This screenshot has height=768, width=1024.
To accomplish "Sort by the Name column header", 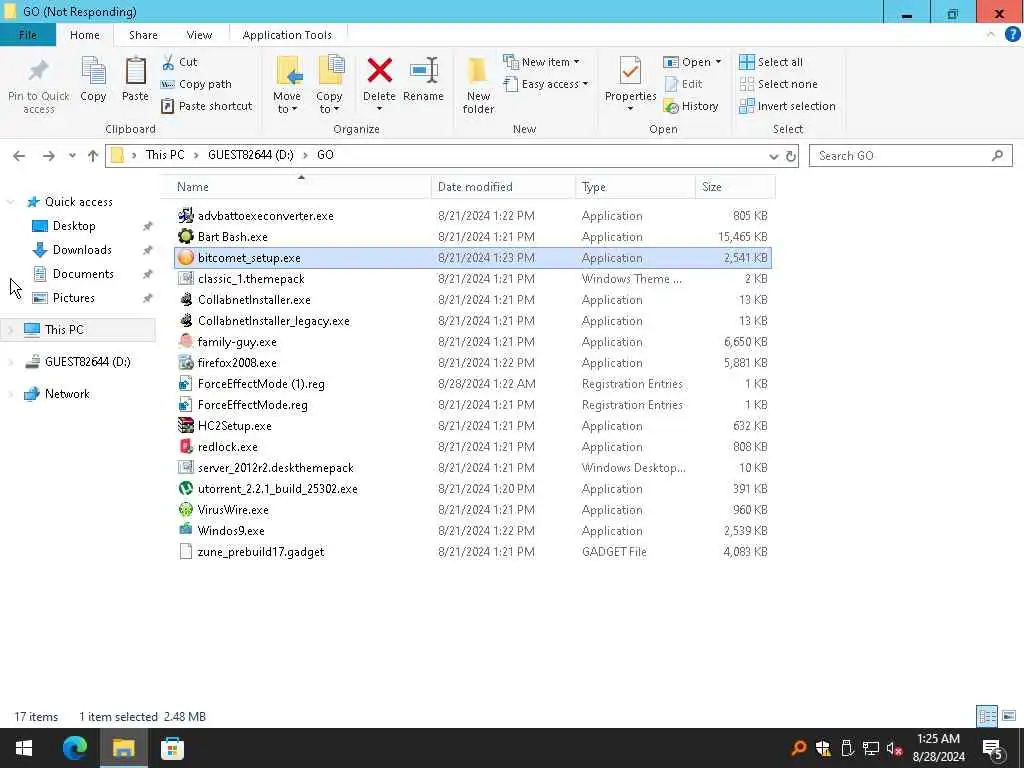I will (x=296, y=187).
